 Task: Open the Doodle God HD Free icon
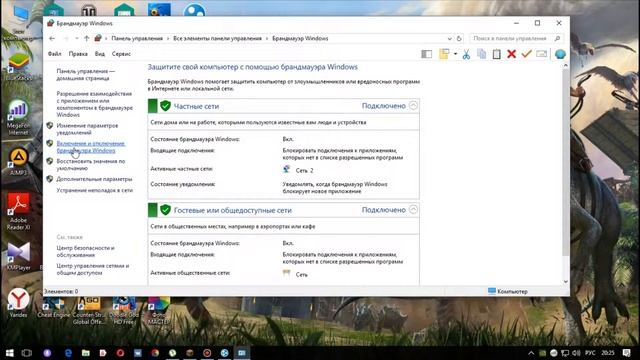coord(124,311)
